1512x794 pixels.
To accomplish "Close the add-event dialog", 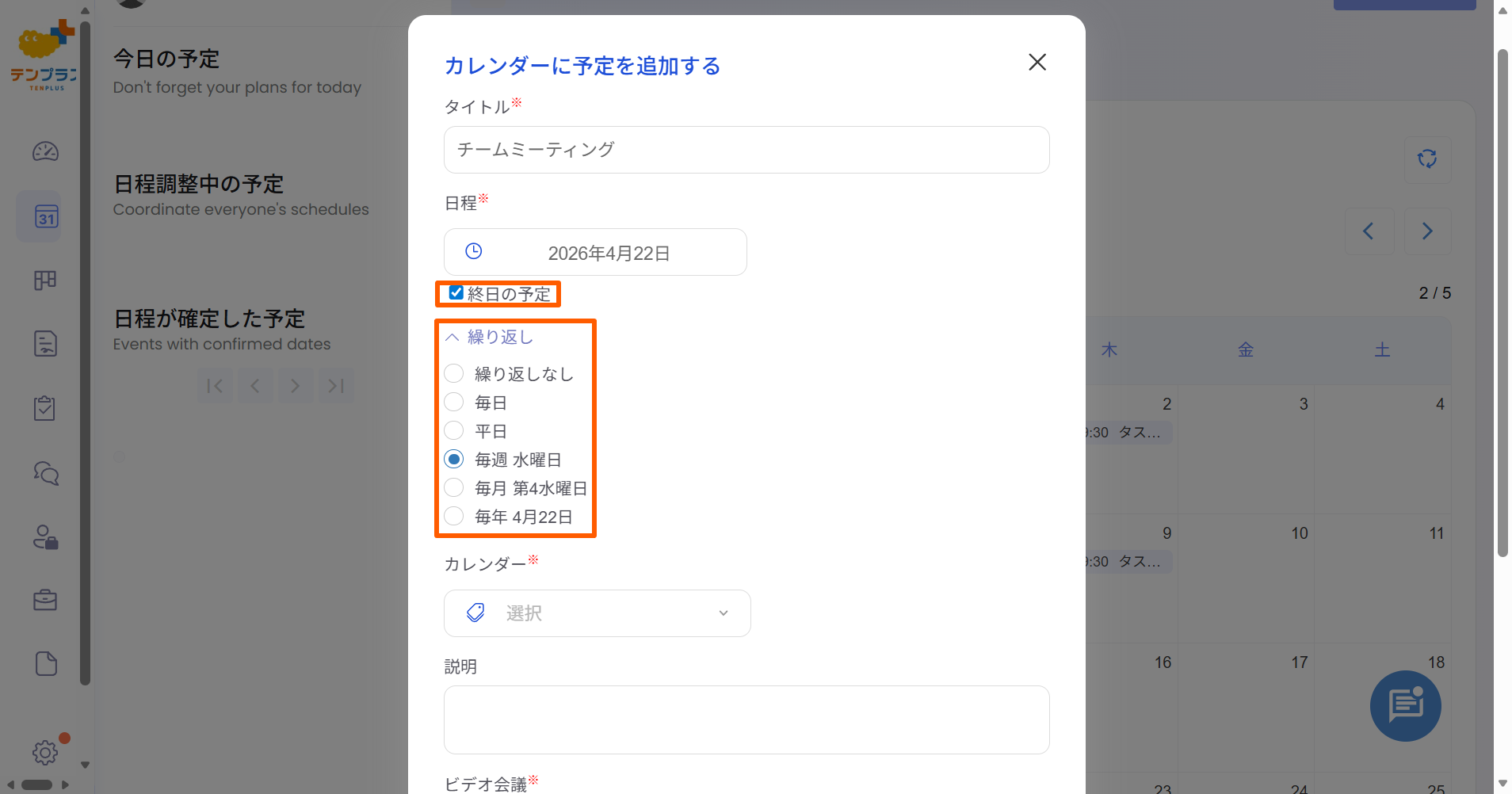I will (1037, 62).
